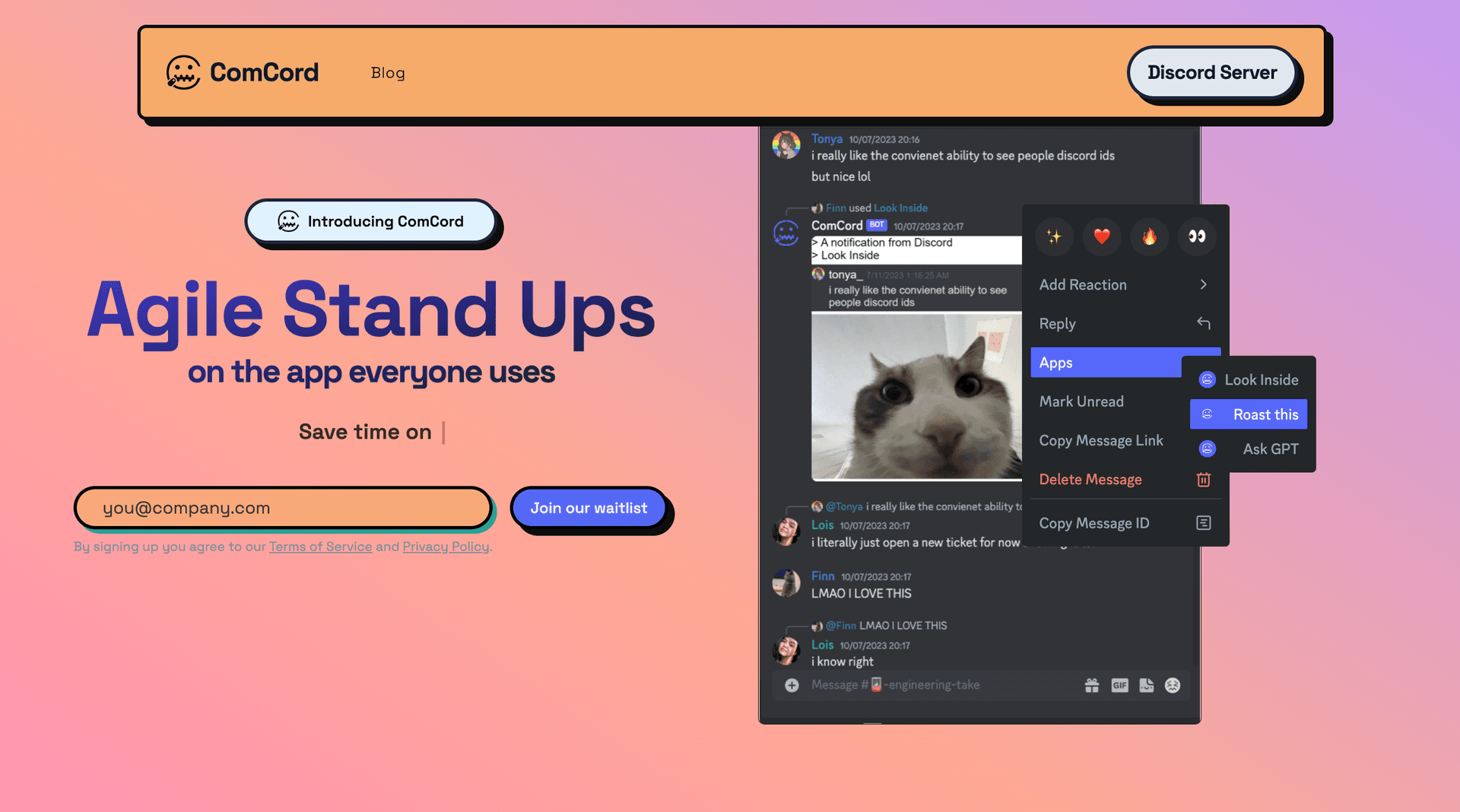
Task: Expand the Add Reaction submenu
Action: (1125, 284)
